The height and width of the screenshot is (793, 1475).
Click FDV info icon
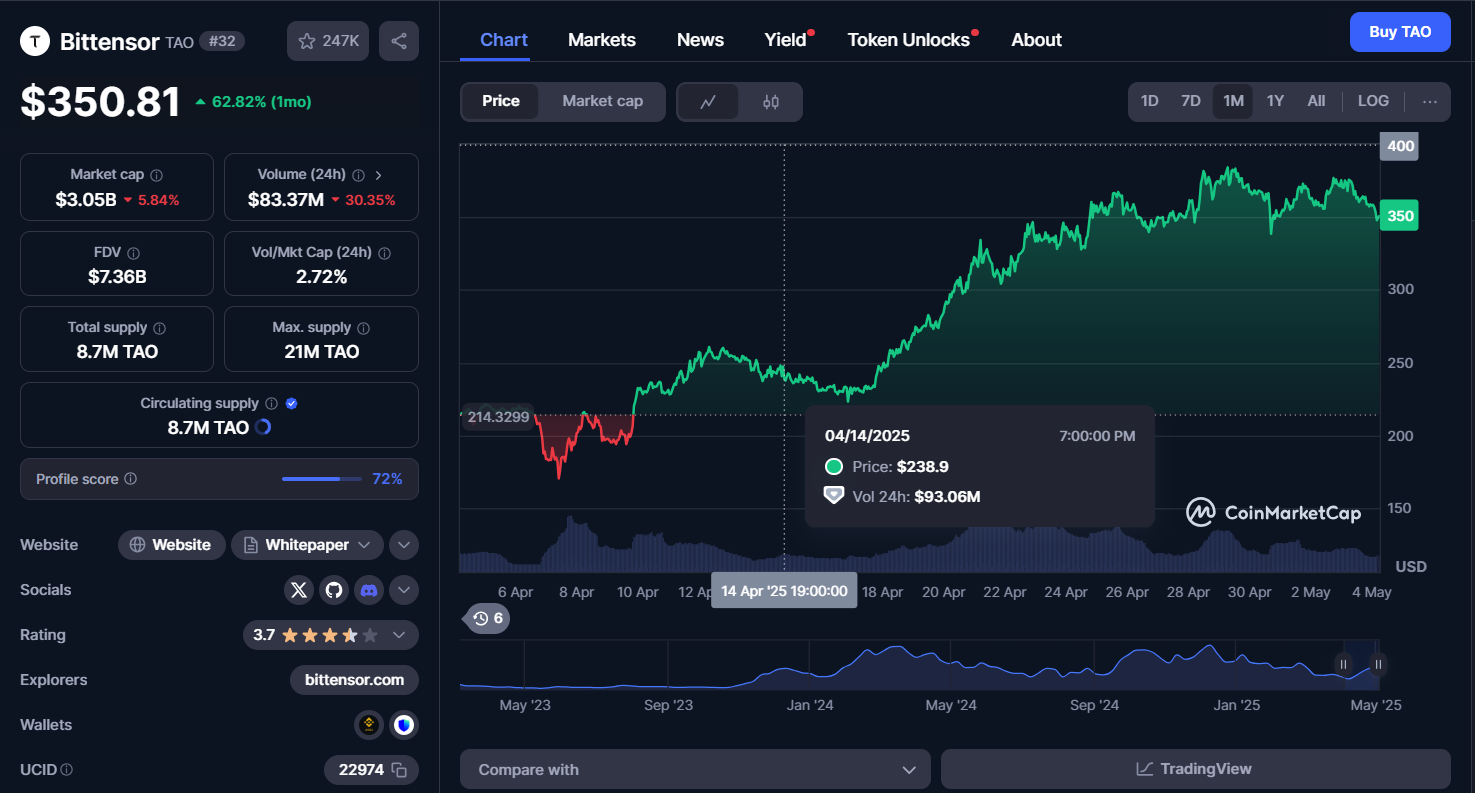coord(134,253)
